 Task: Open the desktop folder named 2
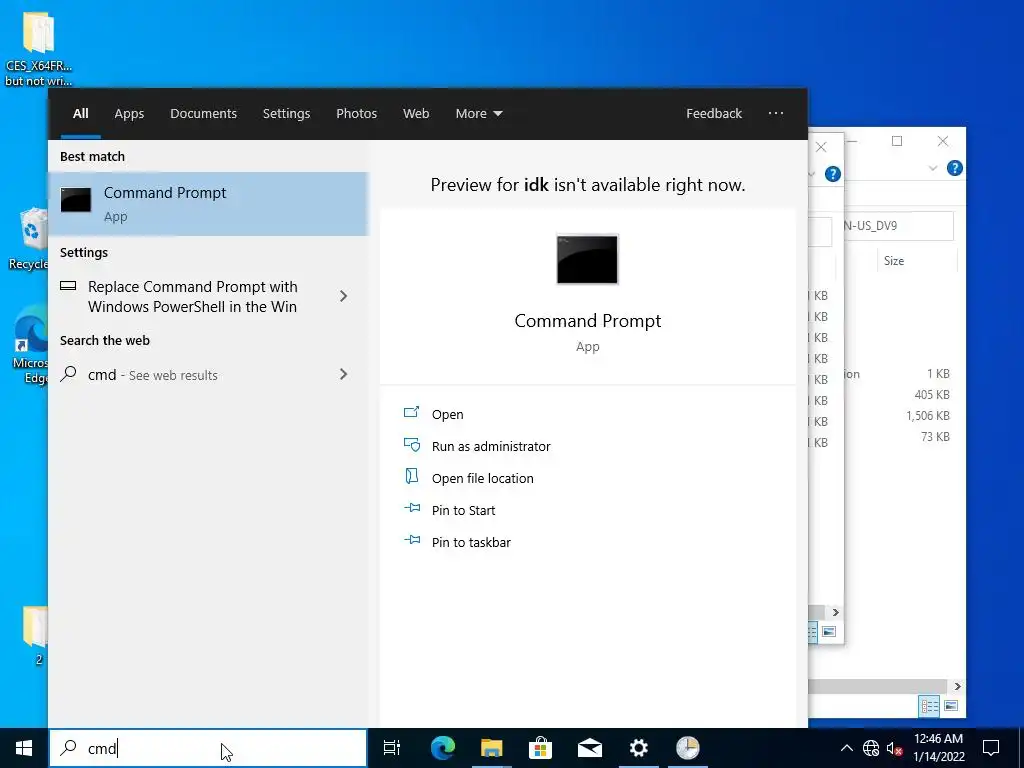click(x=37, y=637)
